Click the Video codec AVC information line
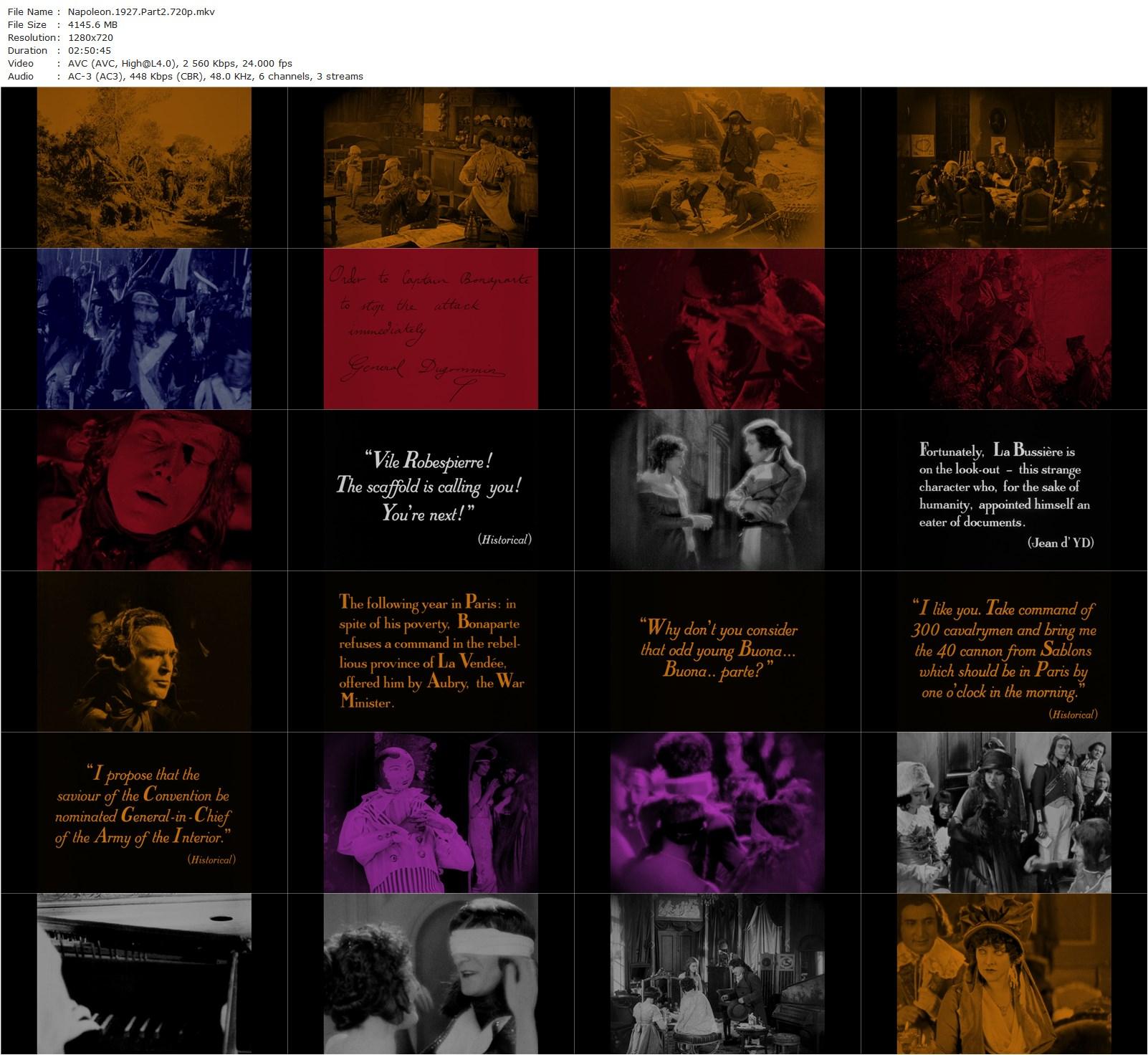The height and width of the screenshot is (1055, 1148). 177,63
